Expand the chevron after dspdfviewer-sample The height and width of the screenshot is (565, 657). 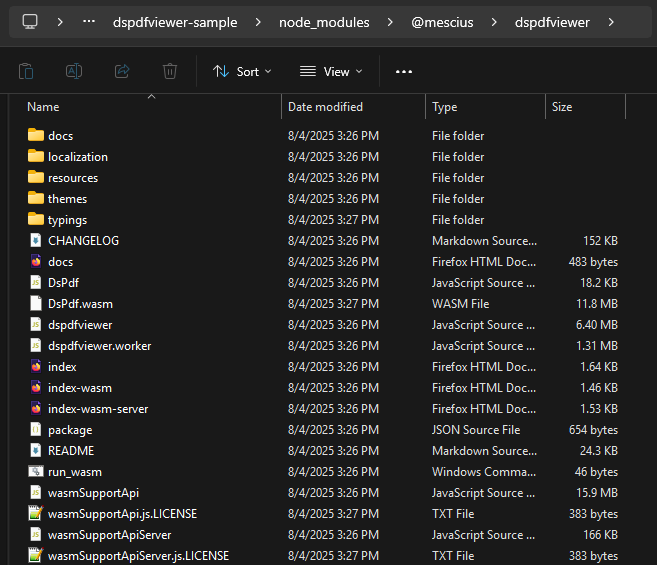coord(258,22)
